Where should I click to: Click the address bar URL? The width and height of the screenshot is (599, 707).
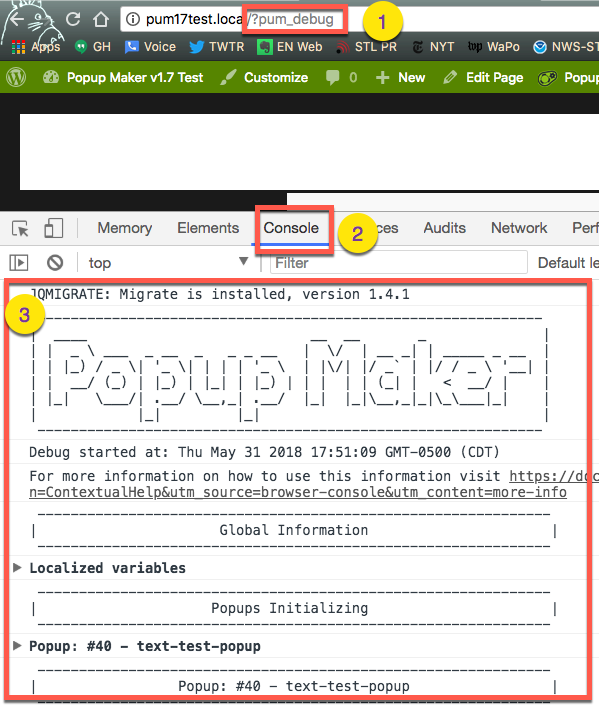240,19
